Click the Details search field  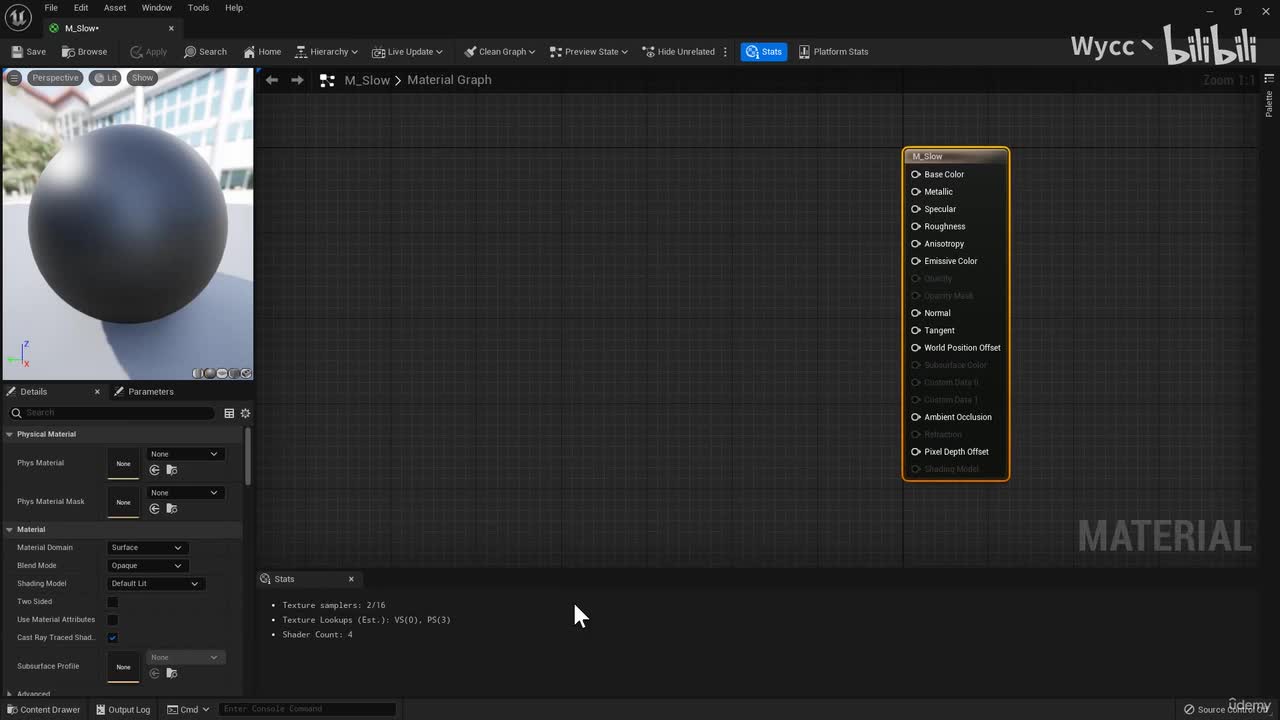[111, 413]
